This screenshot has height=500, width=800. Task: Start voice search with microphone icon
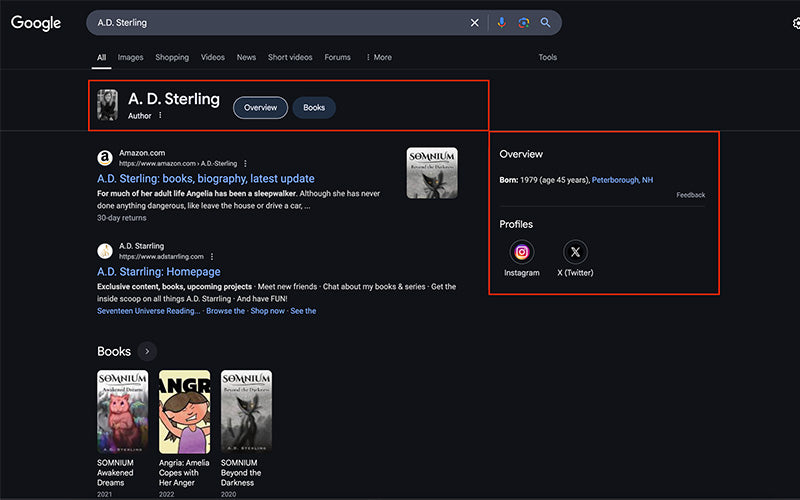[x=502, y=22]
